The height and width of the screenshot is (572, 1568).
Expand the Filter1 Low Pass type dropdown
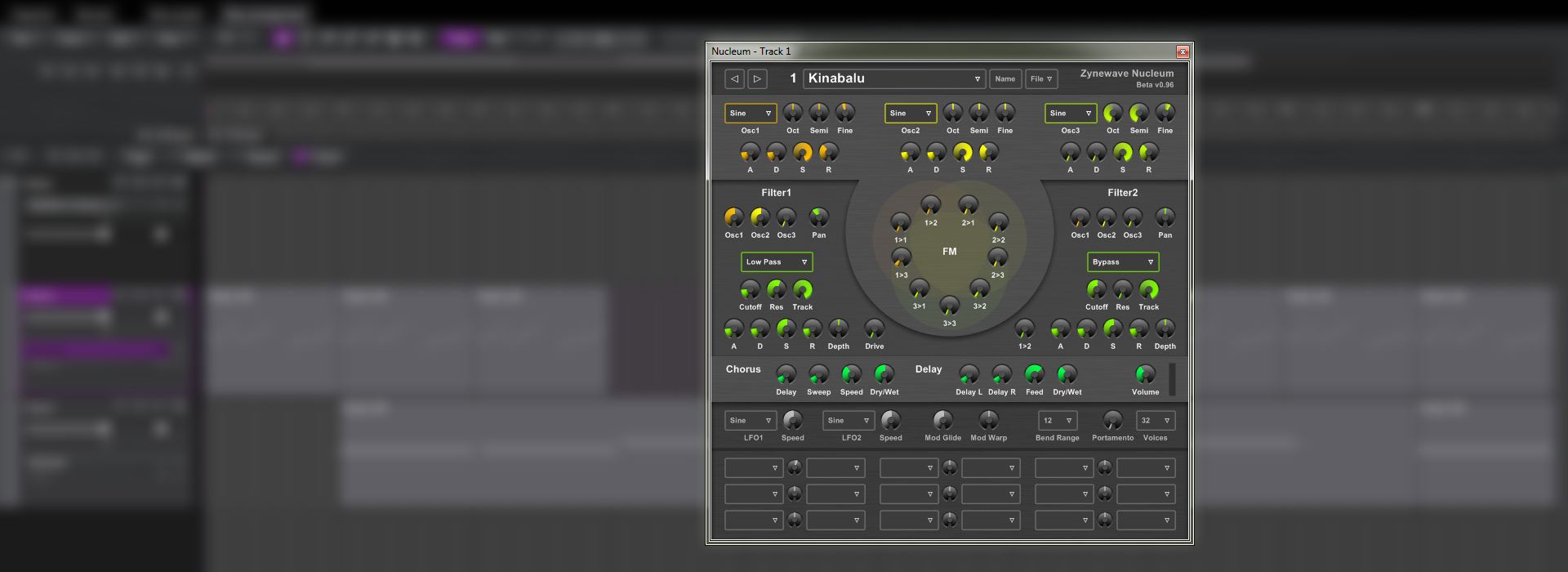click(x=776, y=262)
